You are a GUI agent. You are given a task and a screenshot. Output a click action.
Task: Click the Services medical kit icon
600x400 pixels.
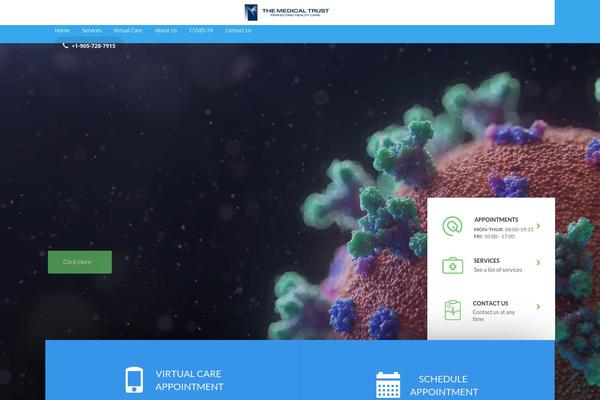click(453, 266)
